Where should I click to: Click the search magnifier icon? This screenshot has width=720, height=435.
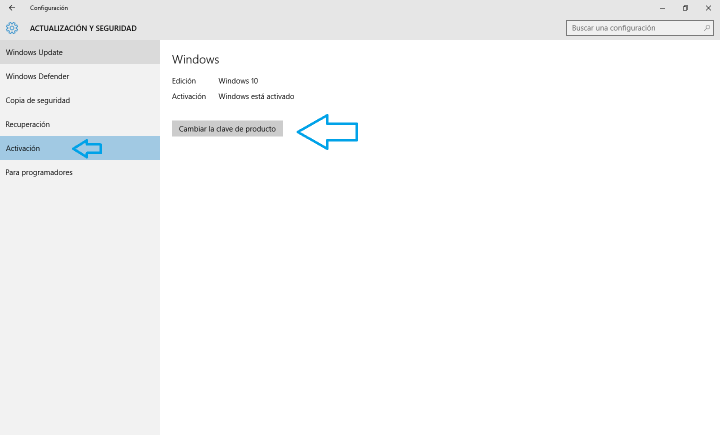[x=707, y=28]
